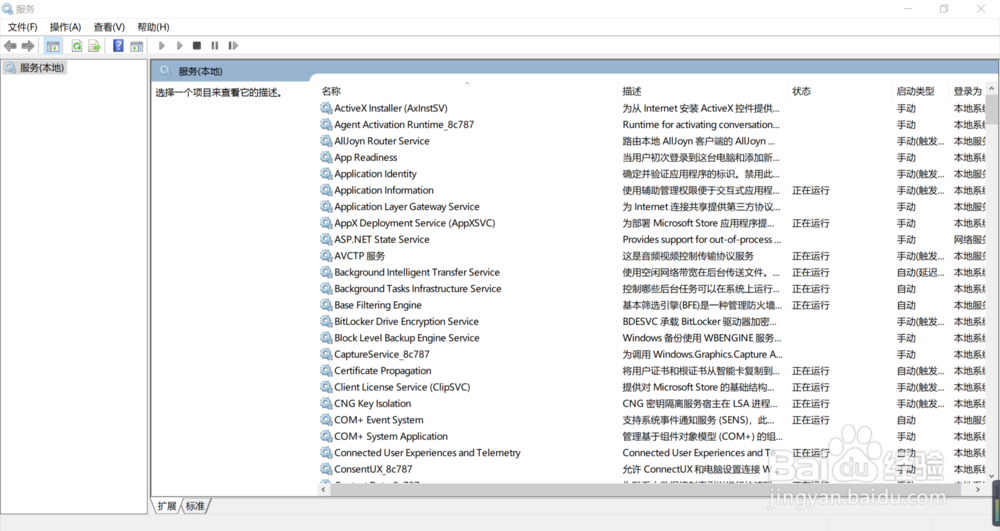The height and width of the screenshot is (531, 1000).
Task: Click the gear icon for AllJoyn Router Service
Action: [326, 141]
